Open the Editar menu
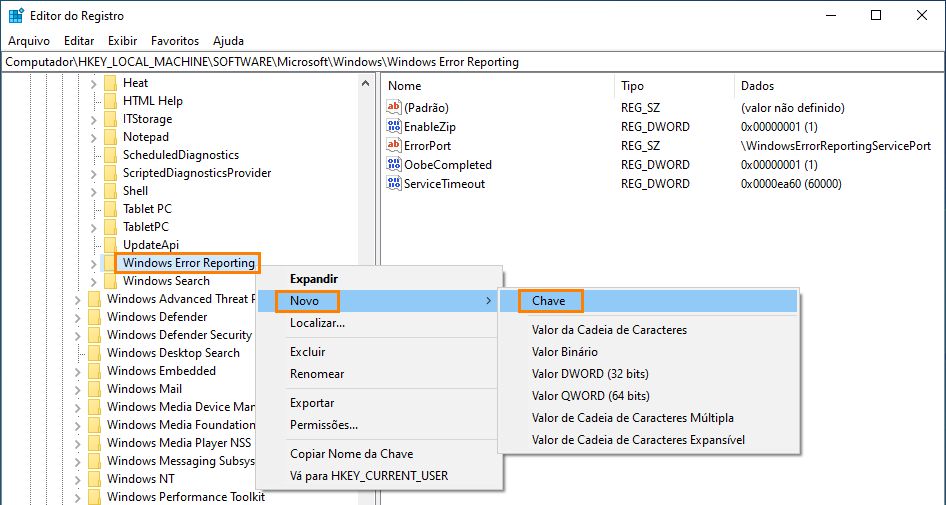The image size is (946, 505). tap(79, 41)
